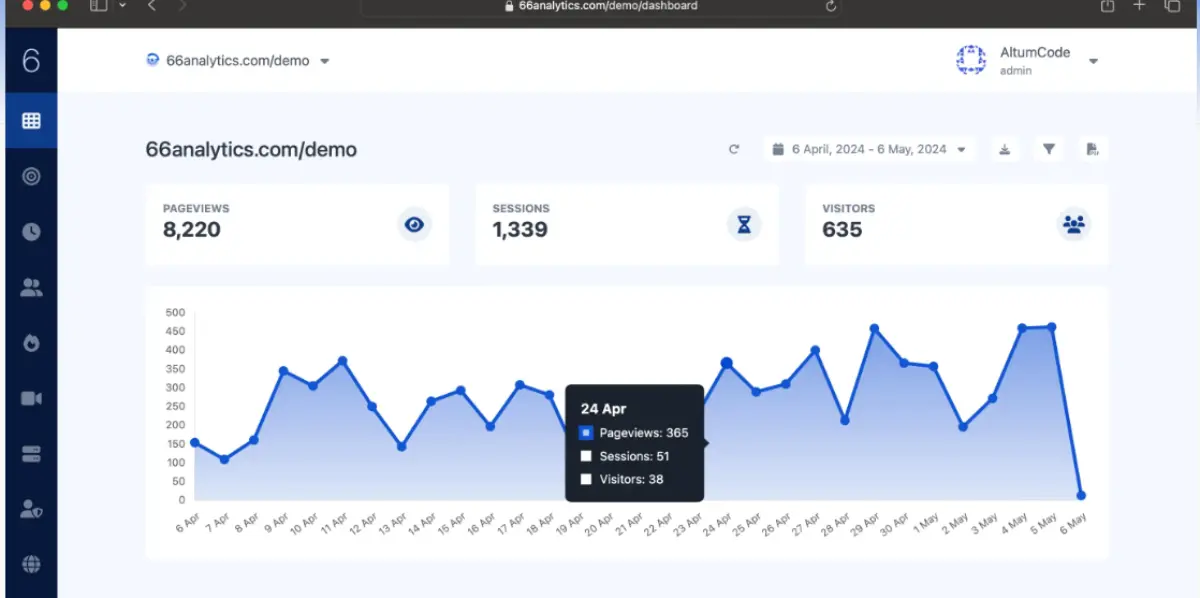Enable the Sessions checkbox in tooltip
This screenshot has height=598, width=1200.
pyautogui.click(x=586, y=456)
